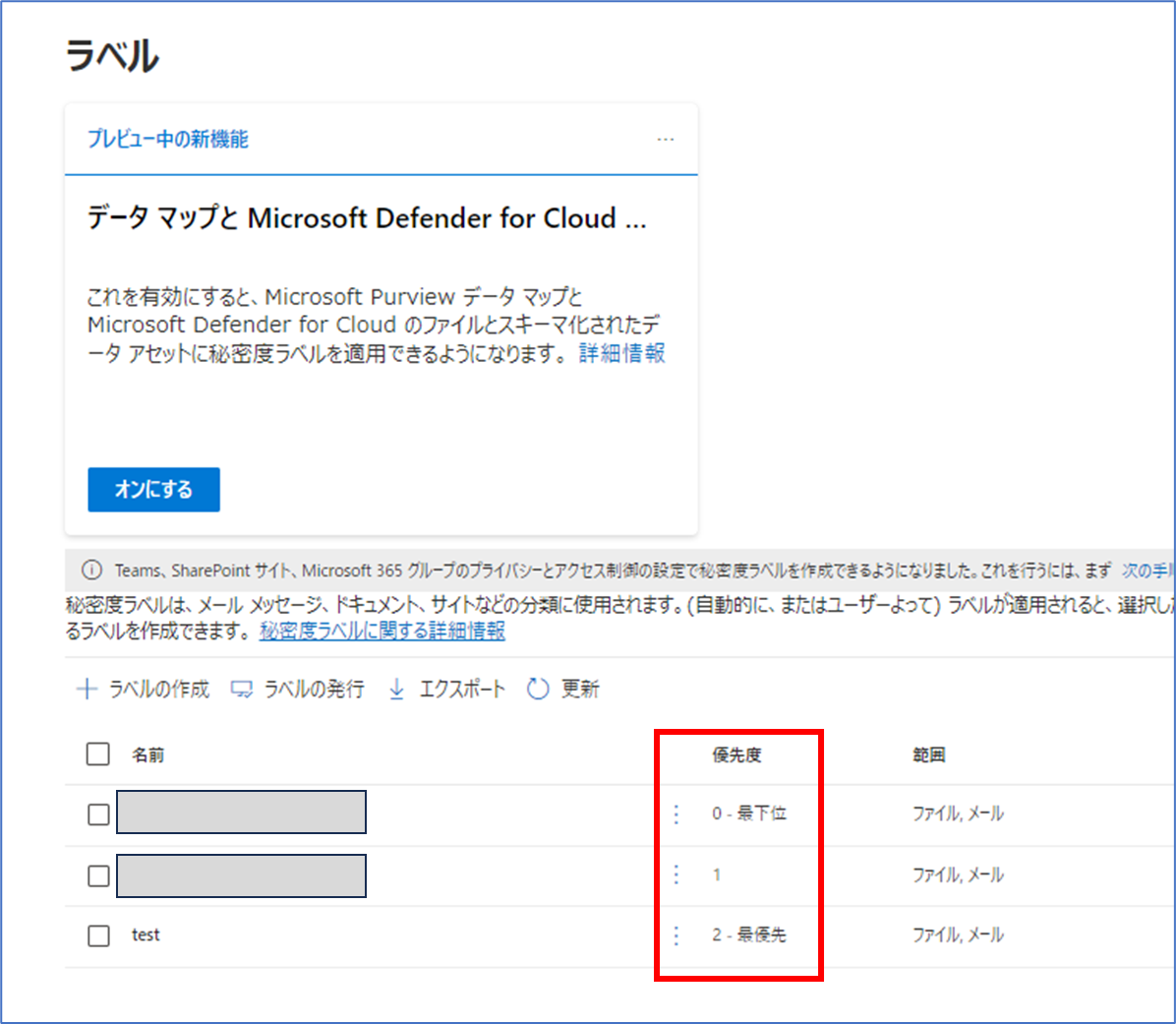Open more actions dots for test row

coord(676,935)
